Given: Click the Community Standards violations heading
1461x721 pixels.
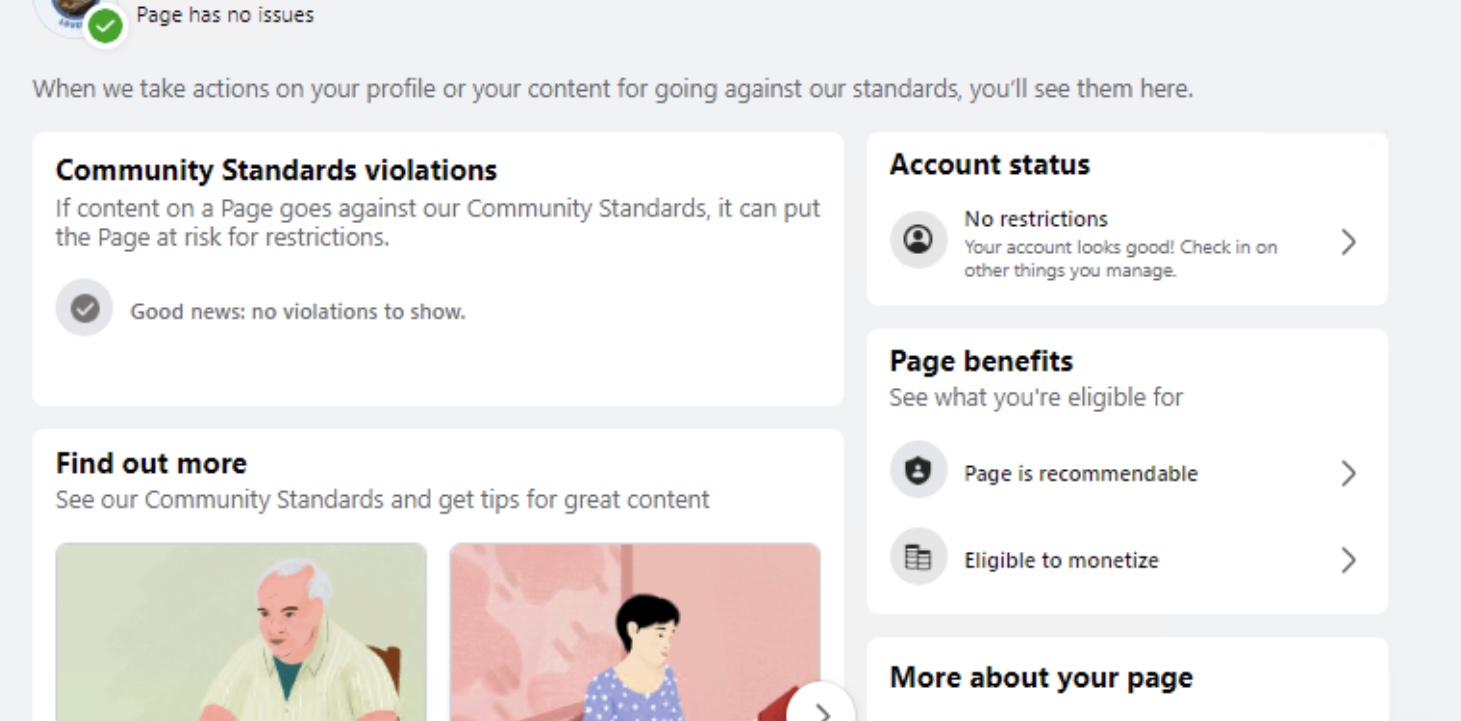Looking at the screenshot, I should tap(276, 170).
